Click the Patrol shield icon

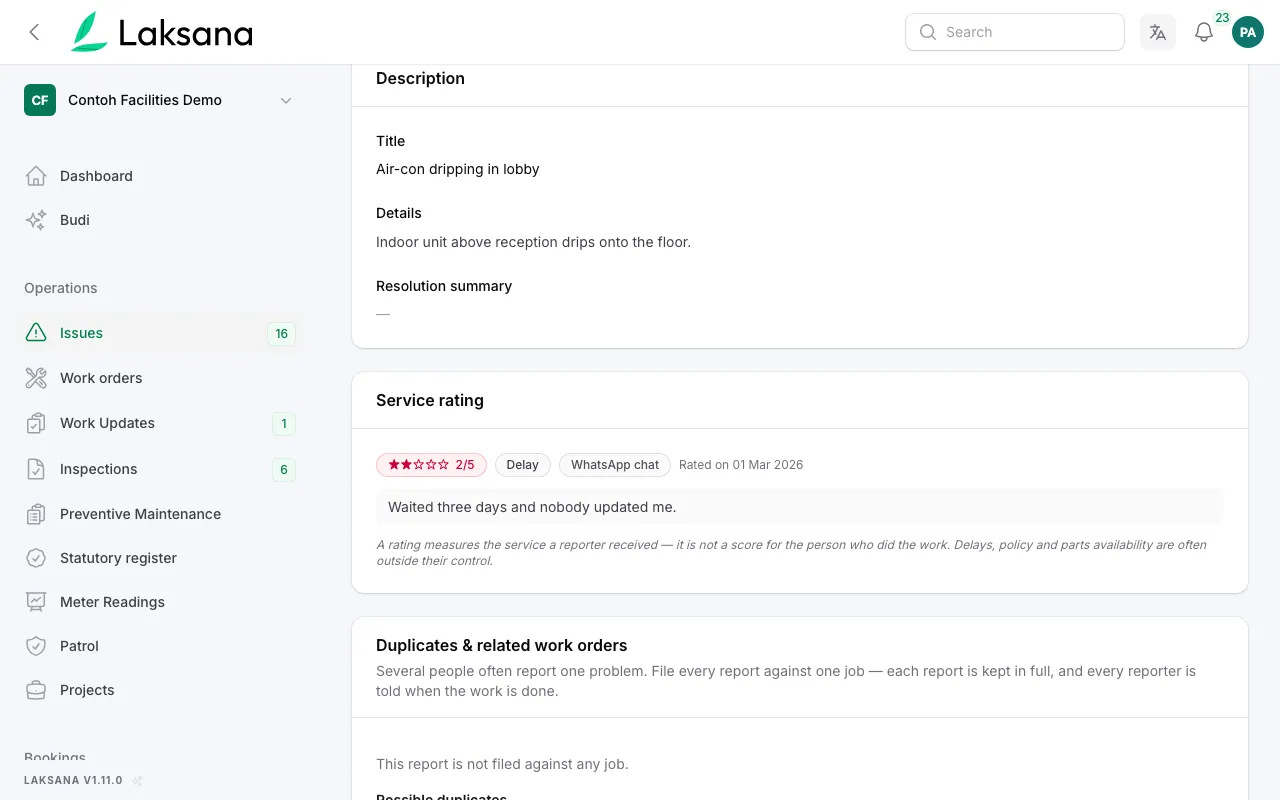[36, 646]
